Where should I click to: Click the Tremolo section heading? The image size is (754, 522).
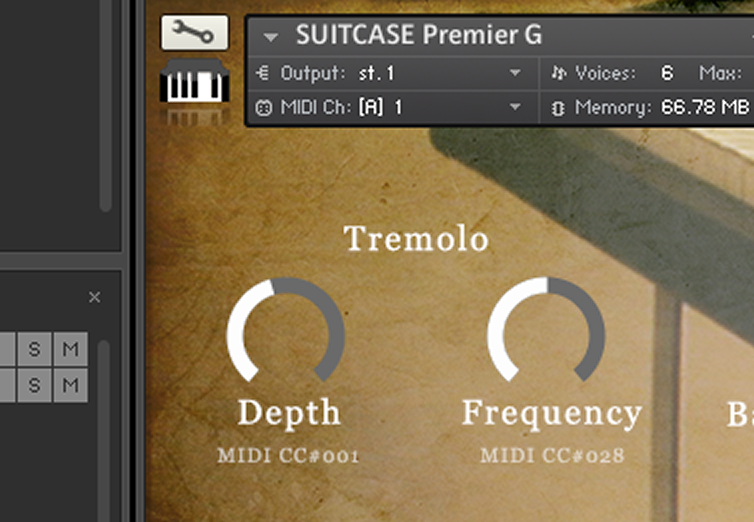pos(416,238)
